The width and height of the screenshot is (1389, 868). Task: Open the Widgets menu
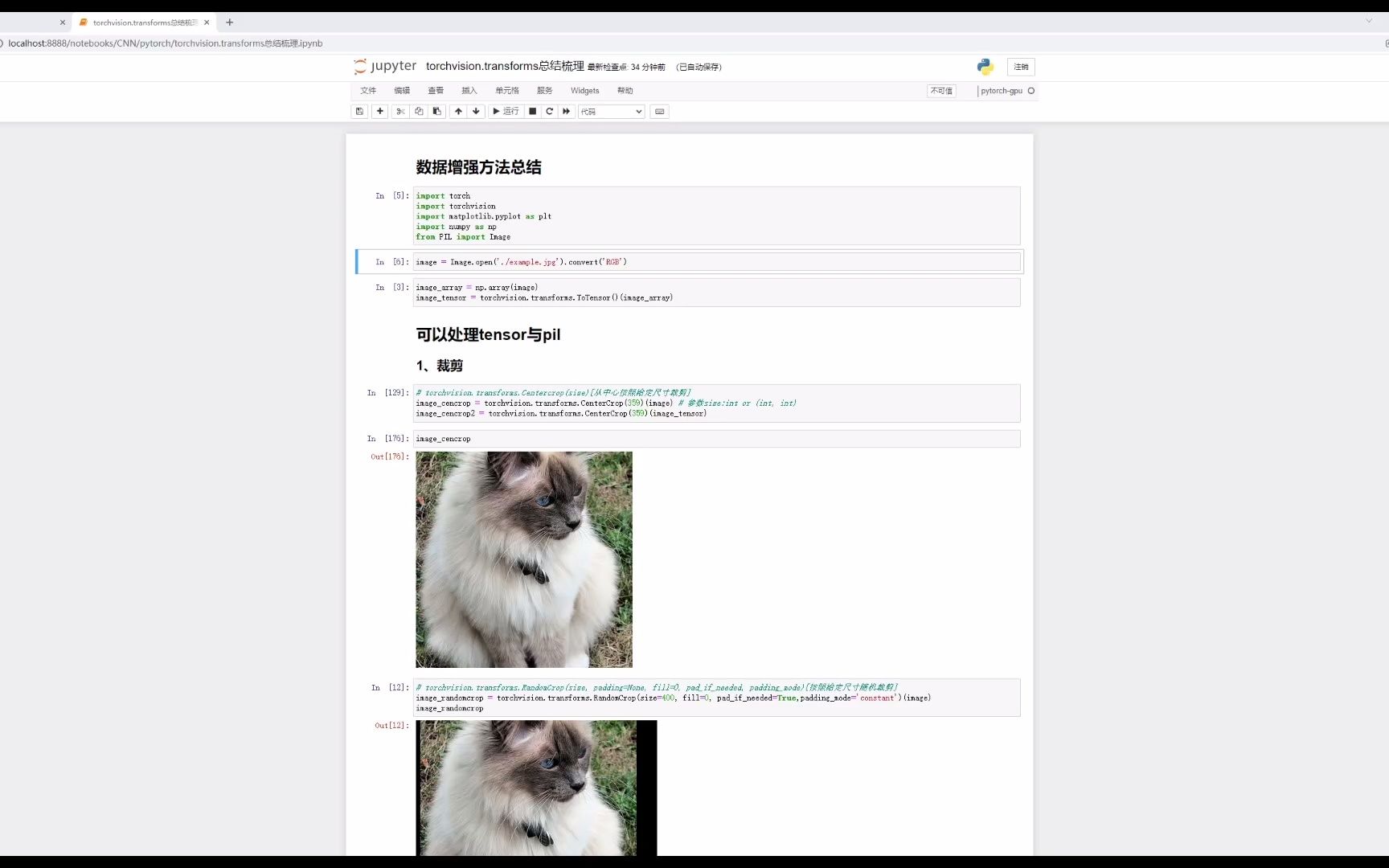(x=585, y=91)
